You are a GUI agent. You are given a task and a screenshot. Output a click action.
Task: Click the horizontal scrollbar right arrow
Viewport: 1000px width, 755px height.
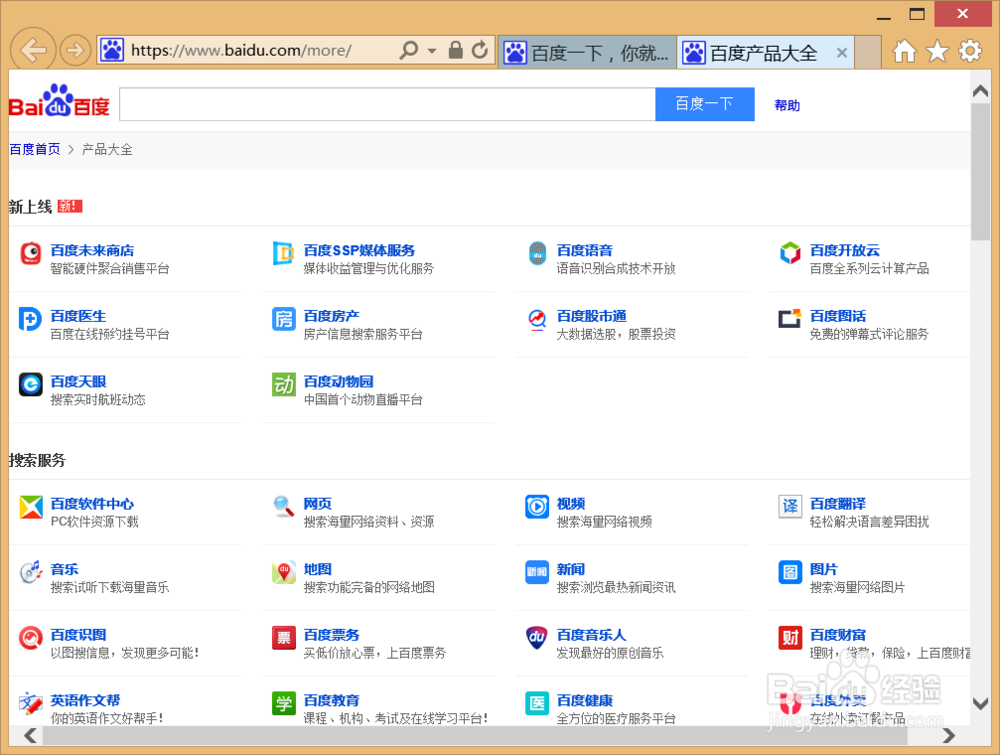click(x=949, y=735)
